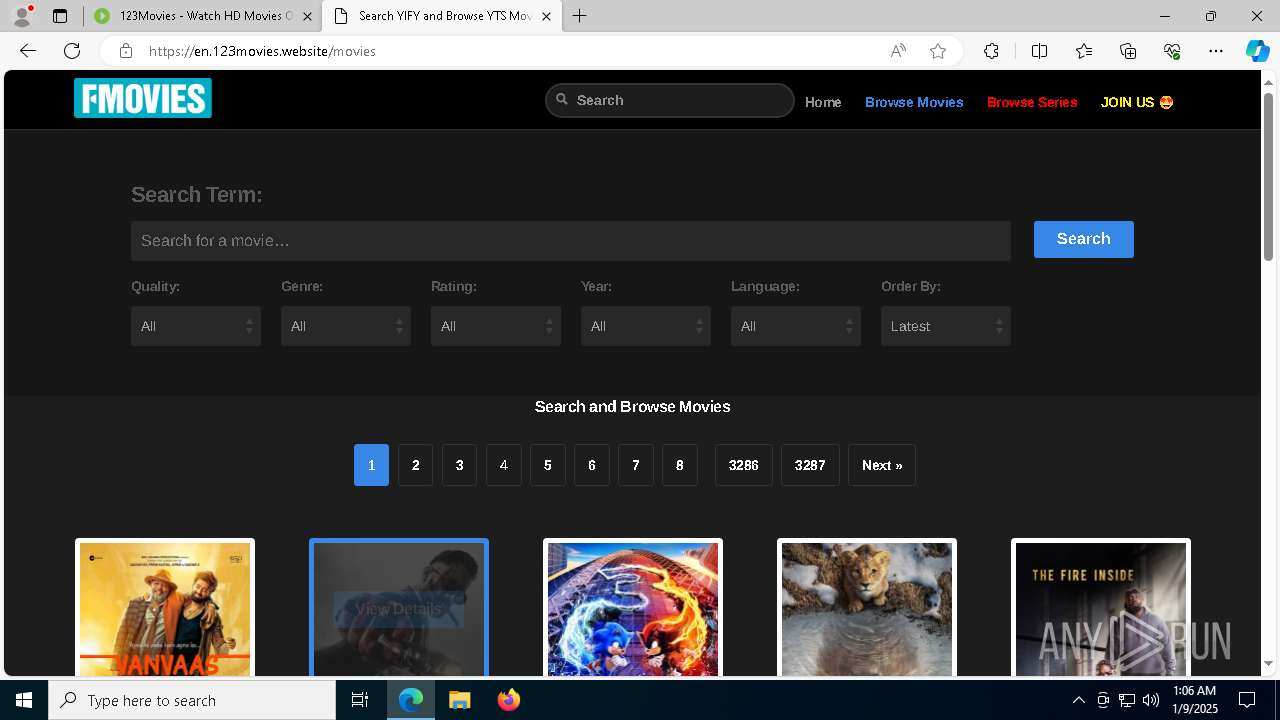Click the FMOVIES logo

tap(143, 98)
